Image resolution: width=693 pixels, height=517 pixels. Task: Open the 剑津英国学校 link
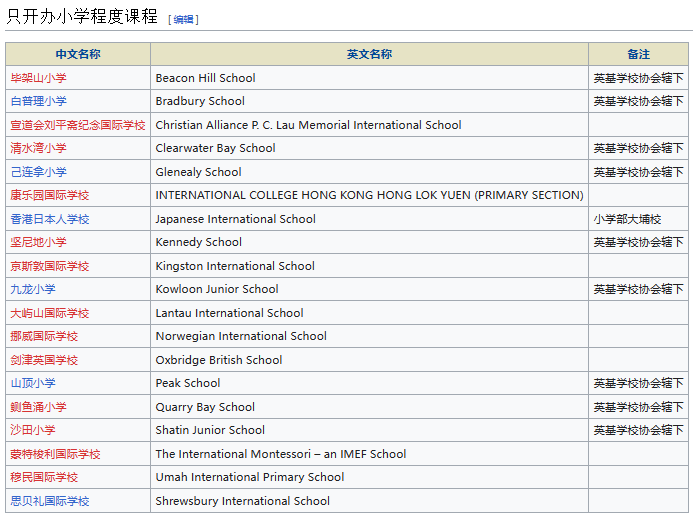tap(44, 360)
